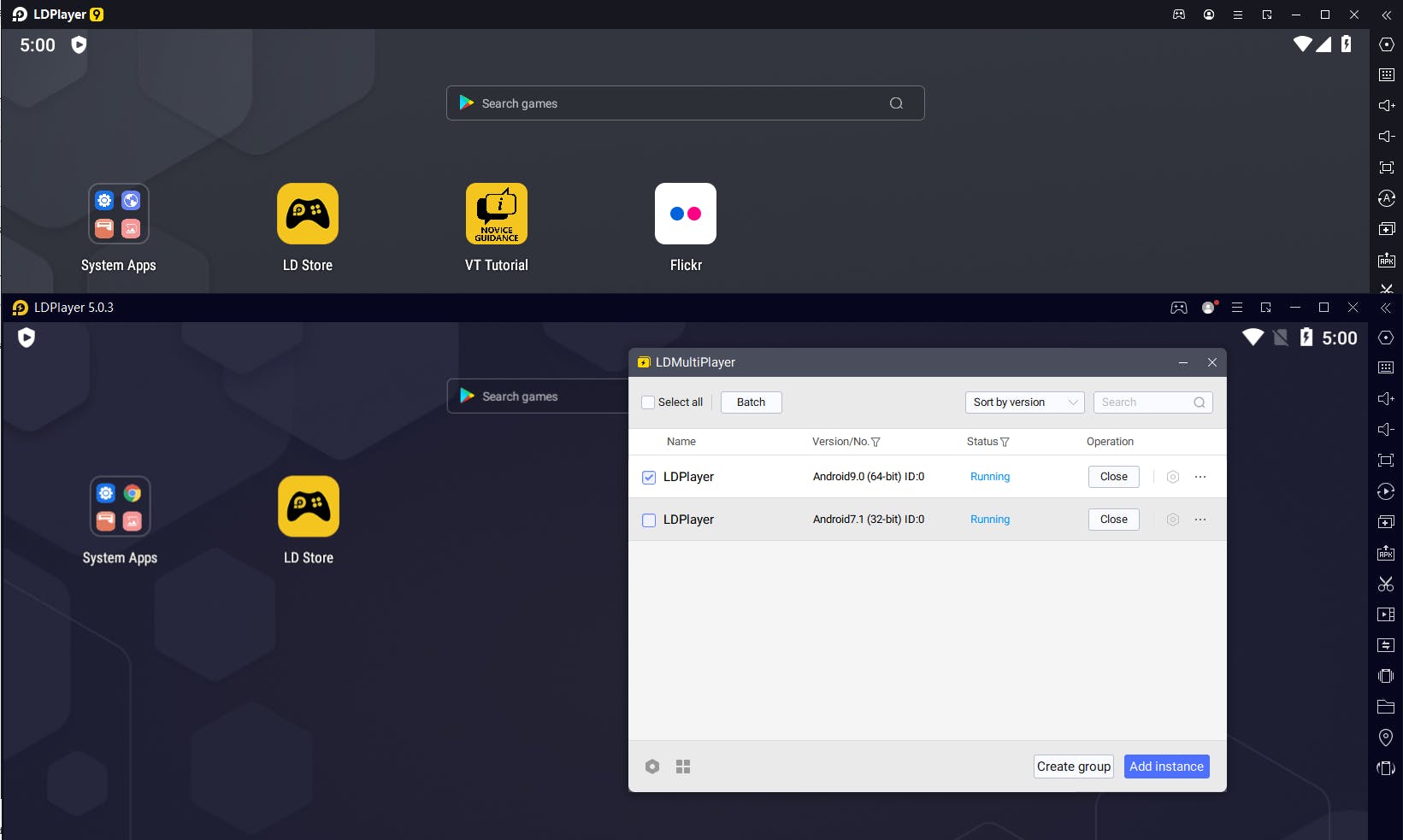Click the "Android9.0 (64-bit) ID:0" version text
This screenshot has width=1403, height=840.
(x=869, y=477)
